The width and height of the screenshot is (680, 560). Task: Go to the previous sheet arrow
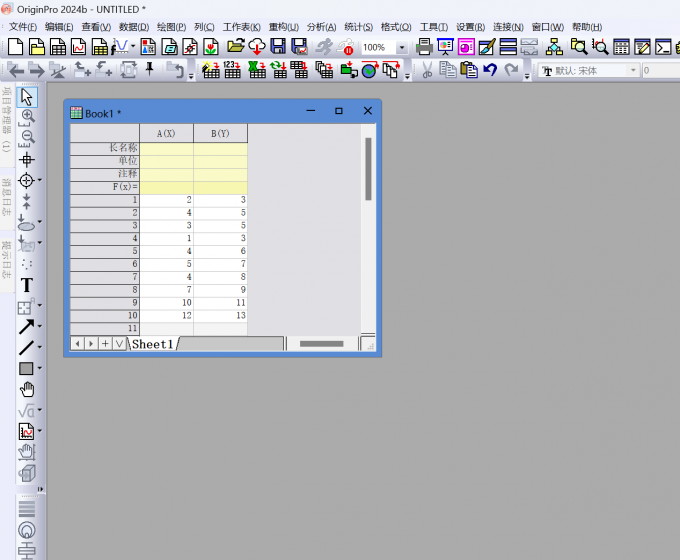point(77,344)
